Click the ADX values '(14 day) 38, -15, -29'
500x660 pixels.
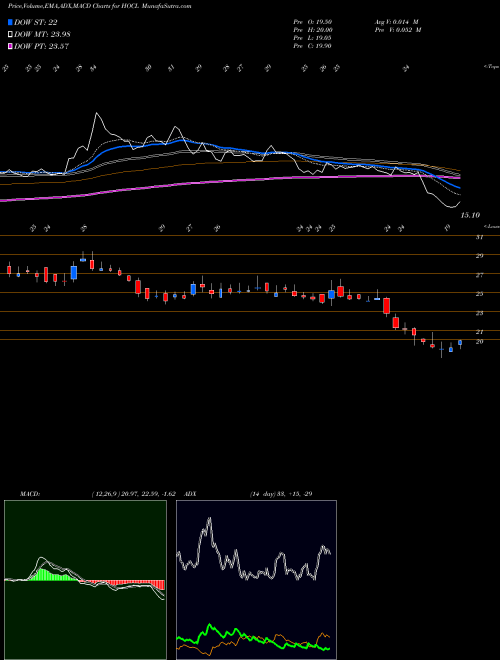pos(281,494)
